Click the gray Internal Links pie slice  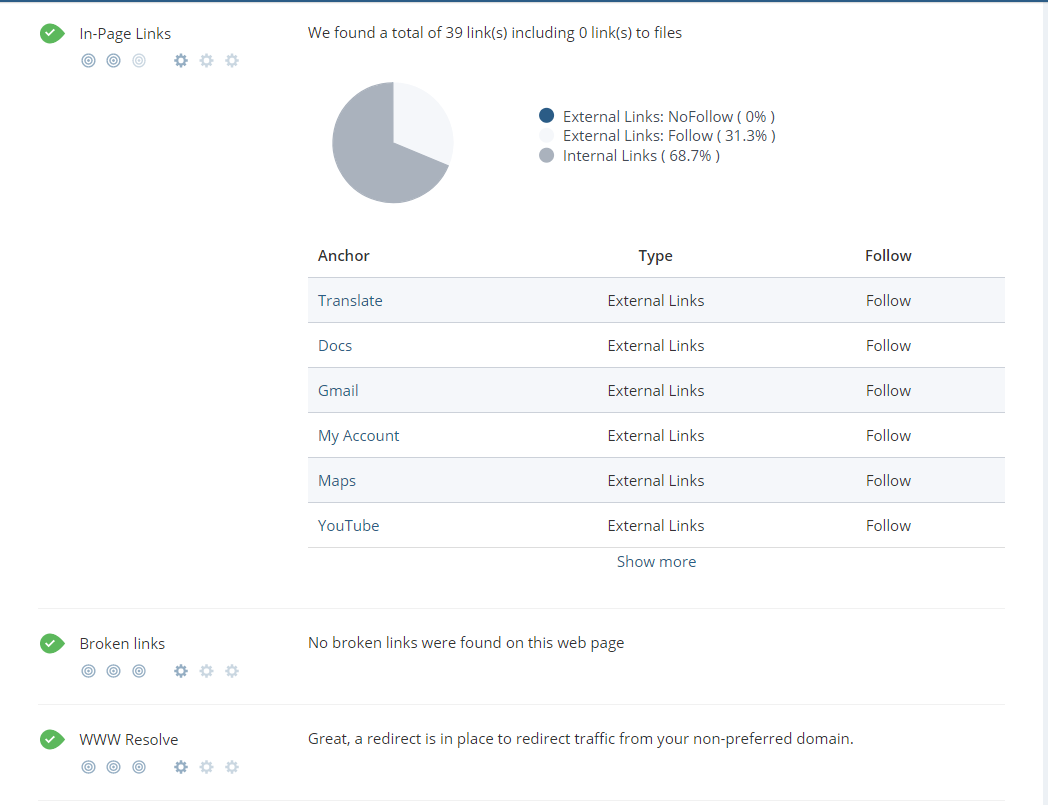pyautogui.click(x=375, y=160)
